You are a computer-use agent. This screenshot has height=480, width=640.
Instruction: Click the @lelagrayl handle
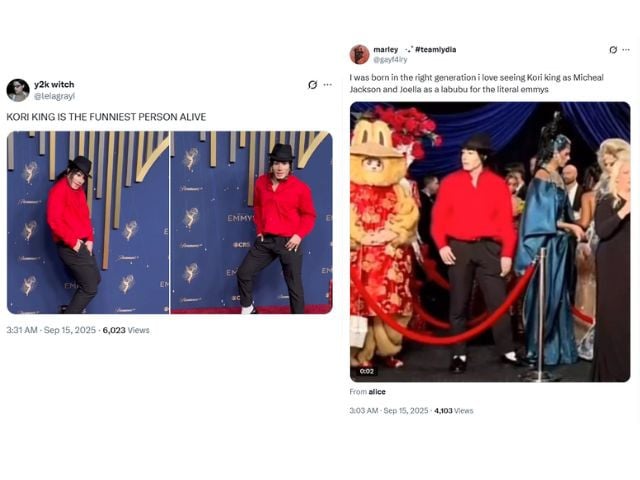pos(54,96)
